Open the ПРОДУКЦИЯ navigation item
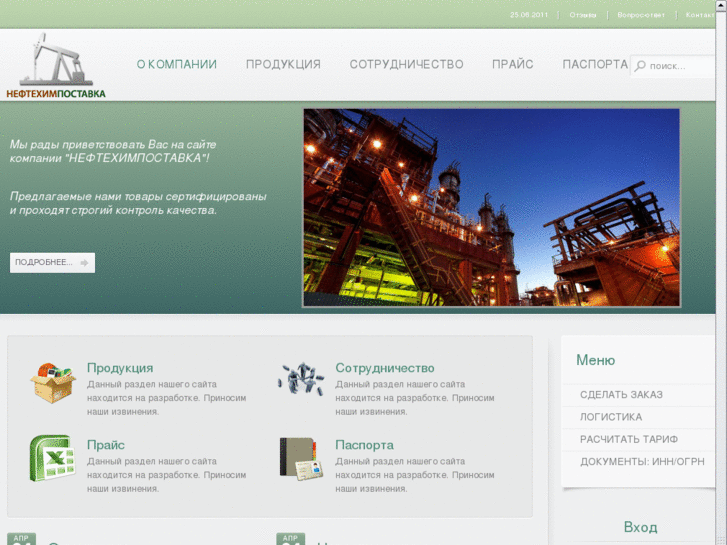The image size is (727, 545). (x=283, y=64)
